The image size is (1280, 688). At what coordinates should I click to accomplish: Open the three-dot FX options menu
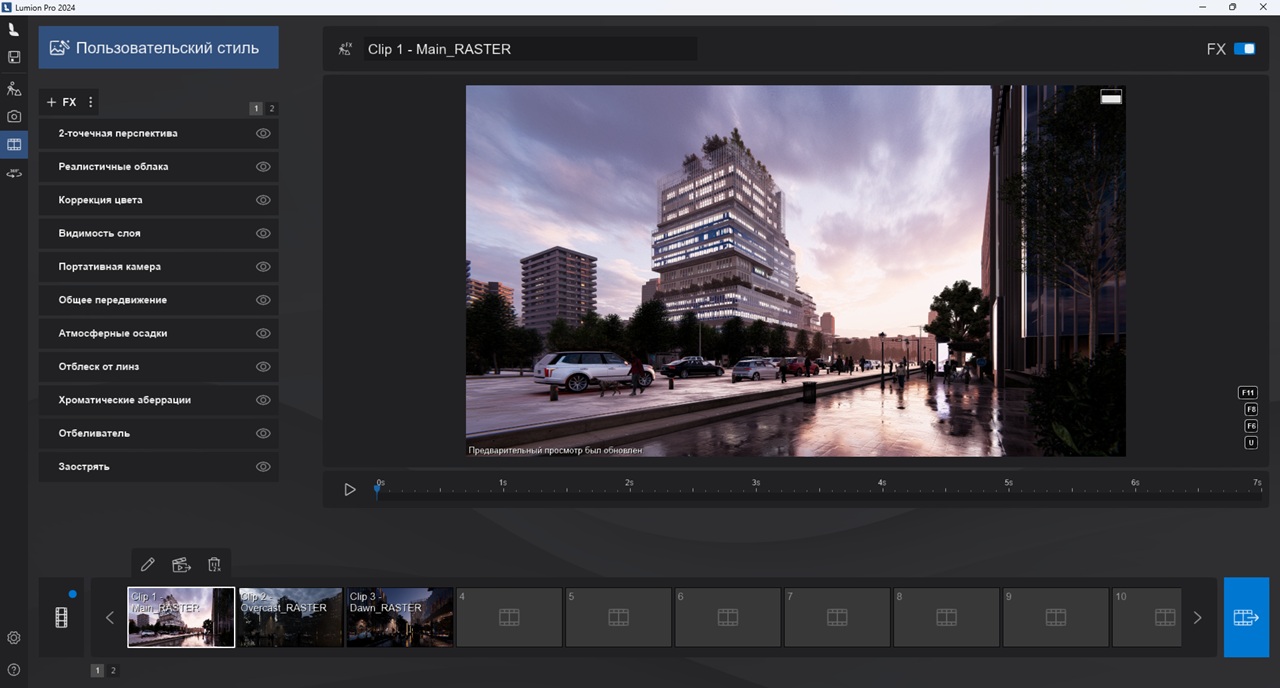point(91,102)
